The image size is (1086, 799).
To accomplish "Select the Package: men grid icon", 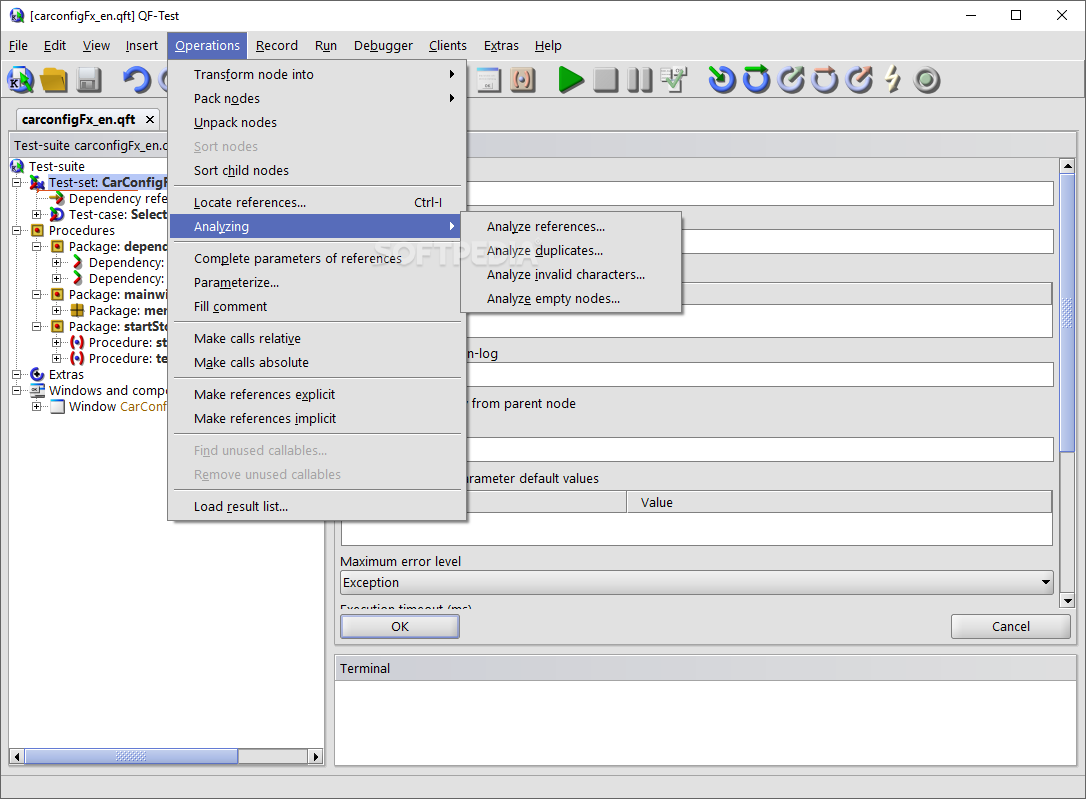I will [78, 310].
